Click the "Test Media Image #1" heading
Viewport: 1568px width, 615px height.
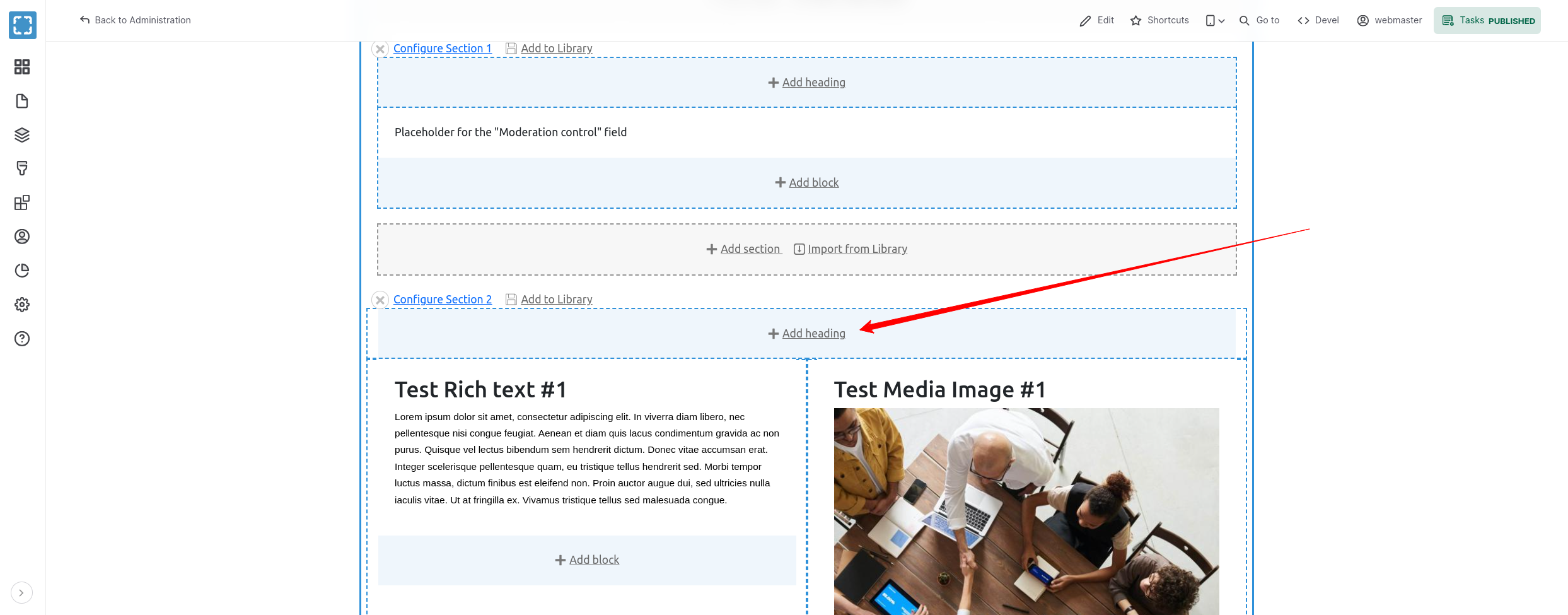coord(940,390)
